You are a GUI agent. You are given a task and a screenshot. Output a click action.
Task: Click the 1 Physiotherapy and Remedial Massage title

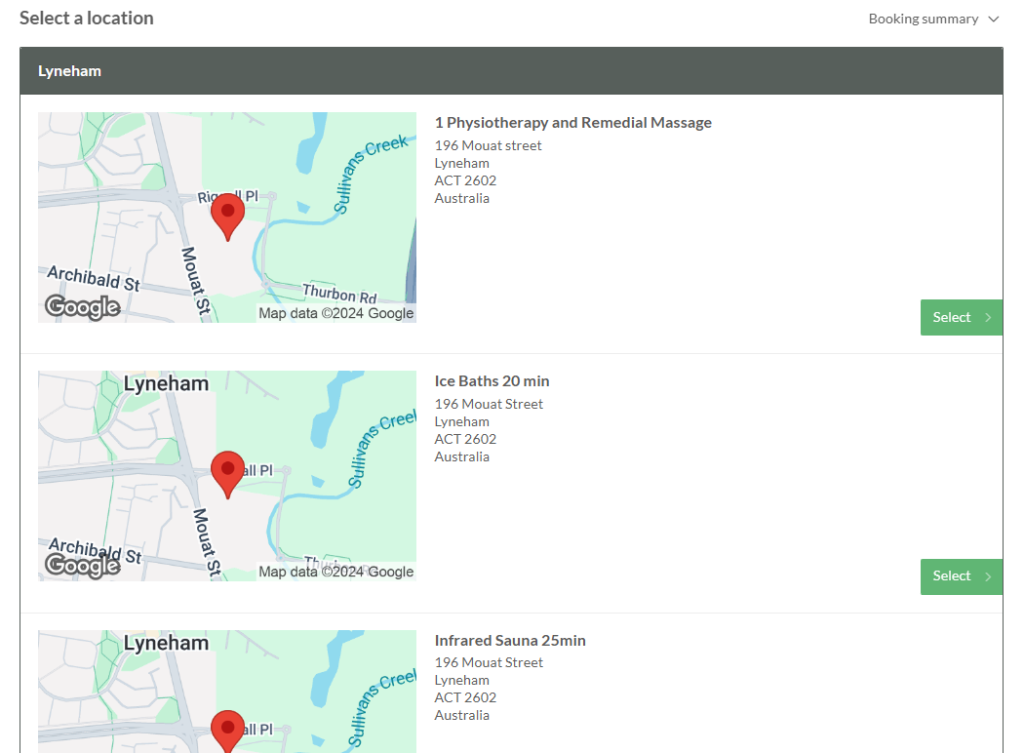click(573, 123)
